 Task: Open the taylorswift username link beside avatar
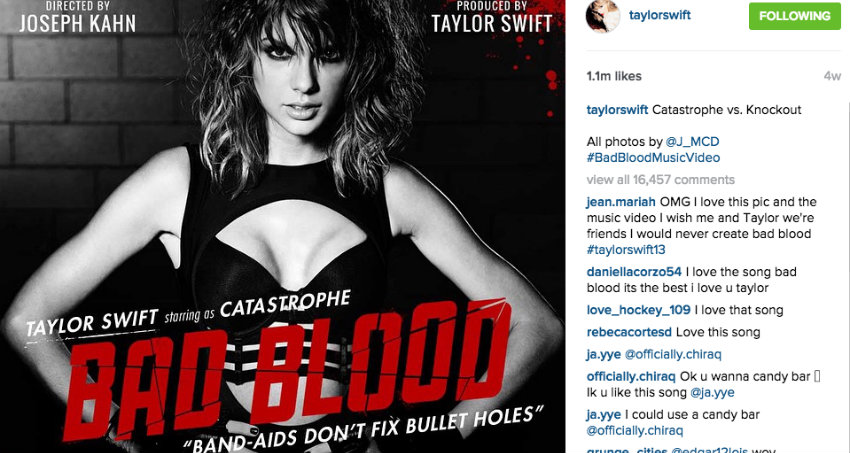point(660,15)
